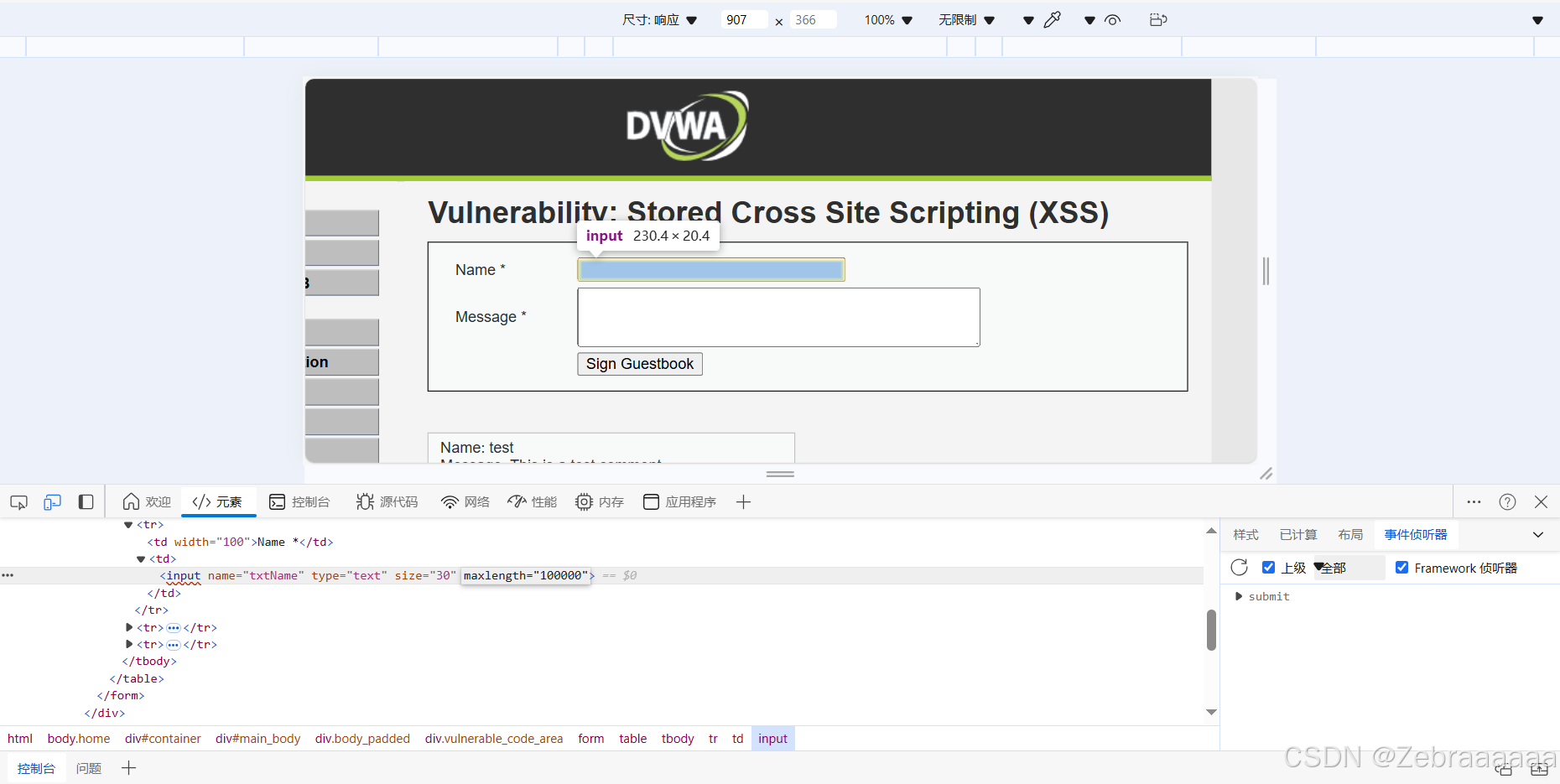Refresh event listeners list
Screen dimensions: 1560x784
click(x=1239, y=568)
